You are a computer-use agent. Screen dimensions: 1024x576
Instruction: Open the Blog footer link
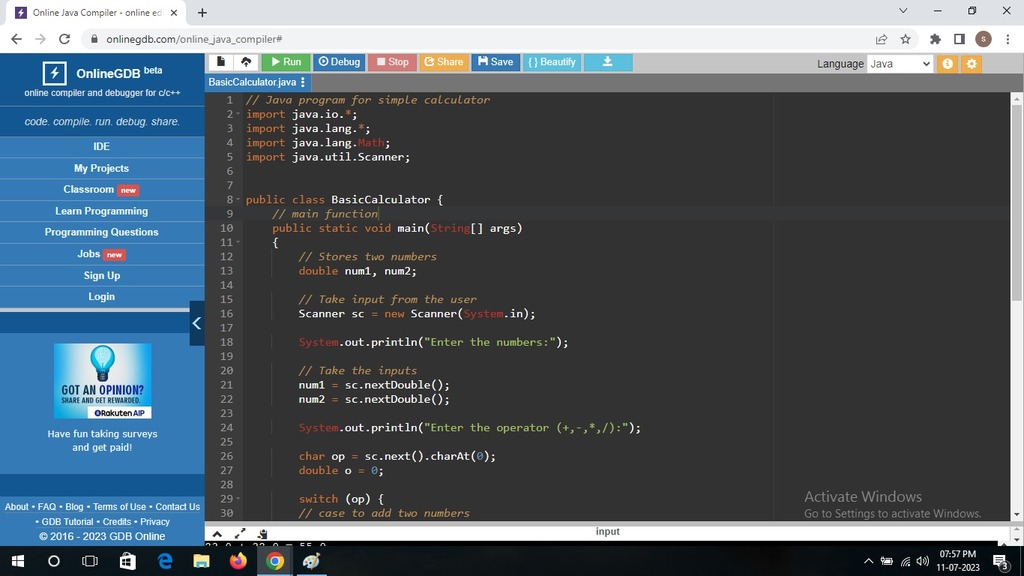pyautogui.click(x=74, y=507)
